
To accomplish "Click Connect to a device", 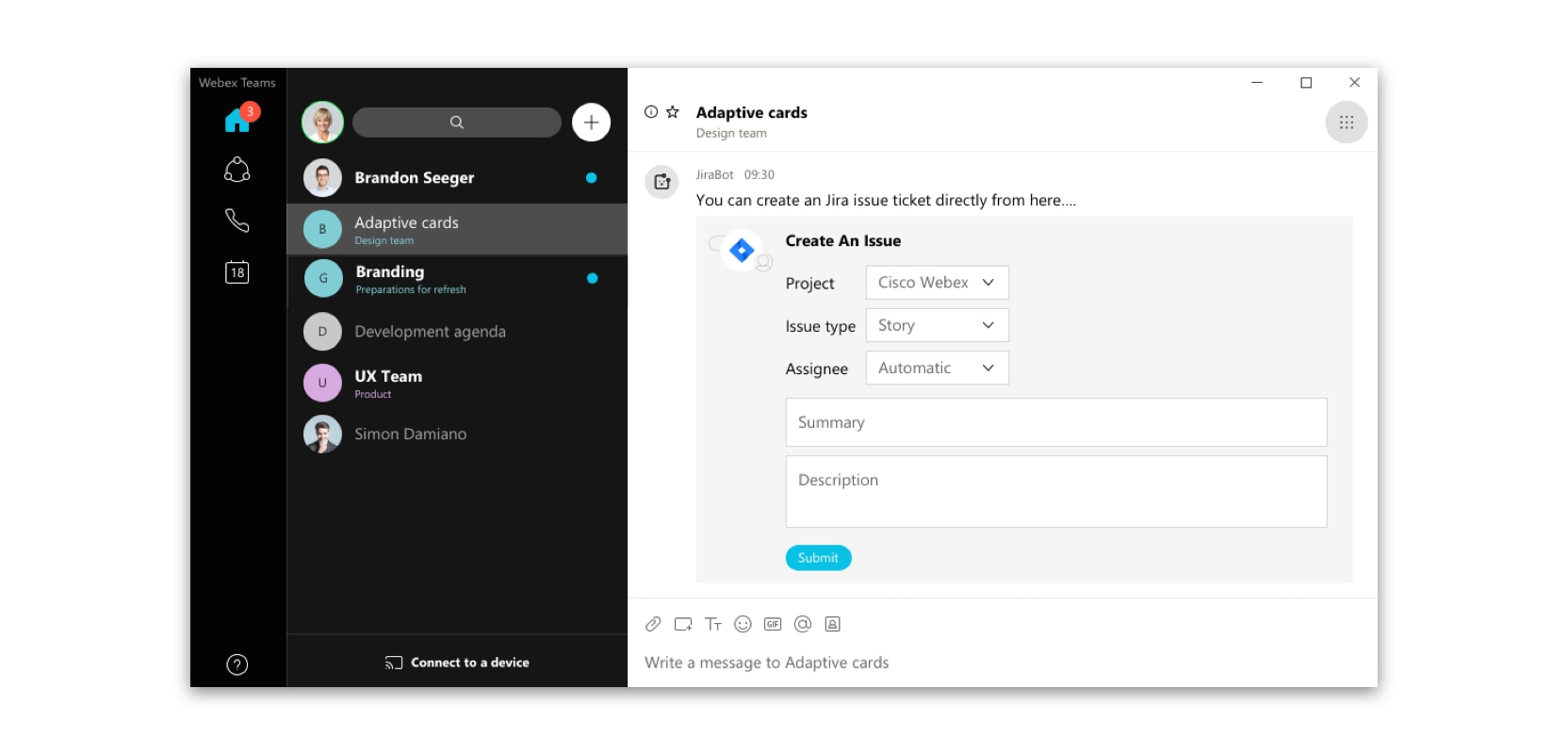I will 457,663.
